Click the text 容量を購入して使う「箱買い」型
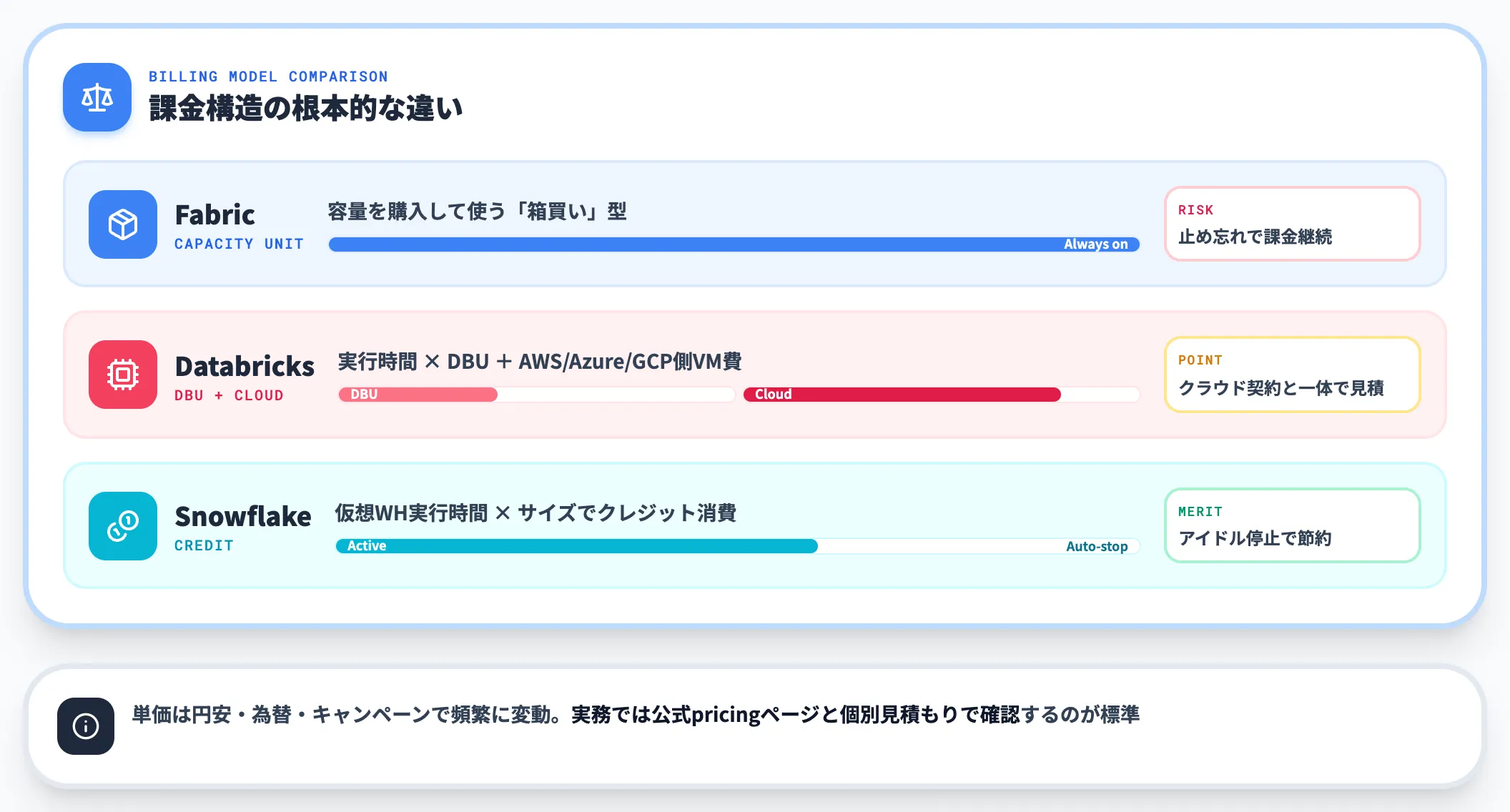Viewport: 1510px width, 812px height. tap(477, 212)
